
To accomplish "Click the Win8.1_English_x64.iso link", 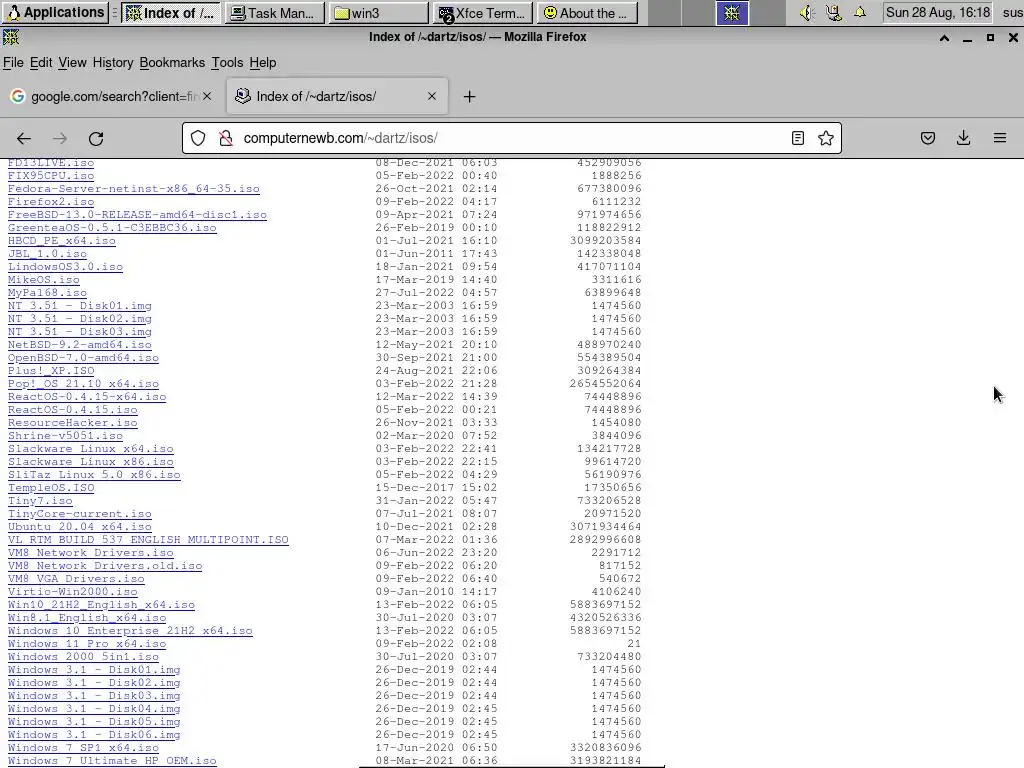I will [x=87, y=618].
